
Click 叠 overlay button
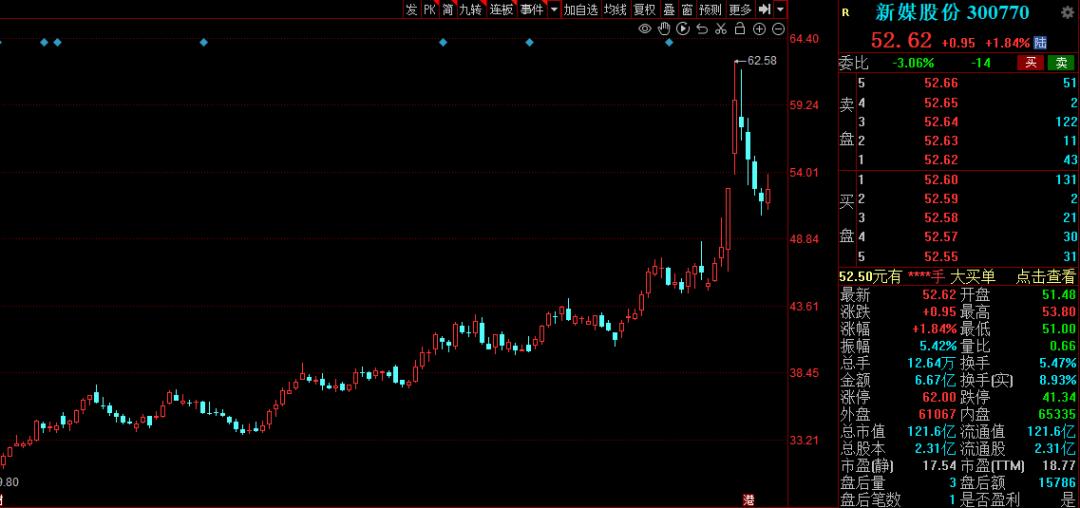tap(669, 9)
